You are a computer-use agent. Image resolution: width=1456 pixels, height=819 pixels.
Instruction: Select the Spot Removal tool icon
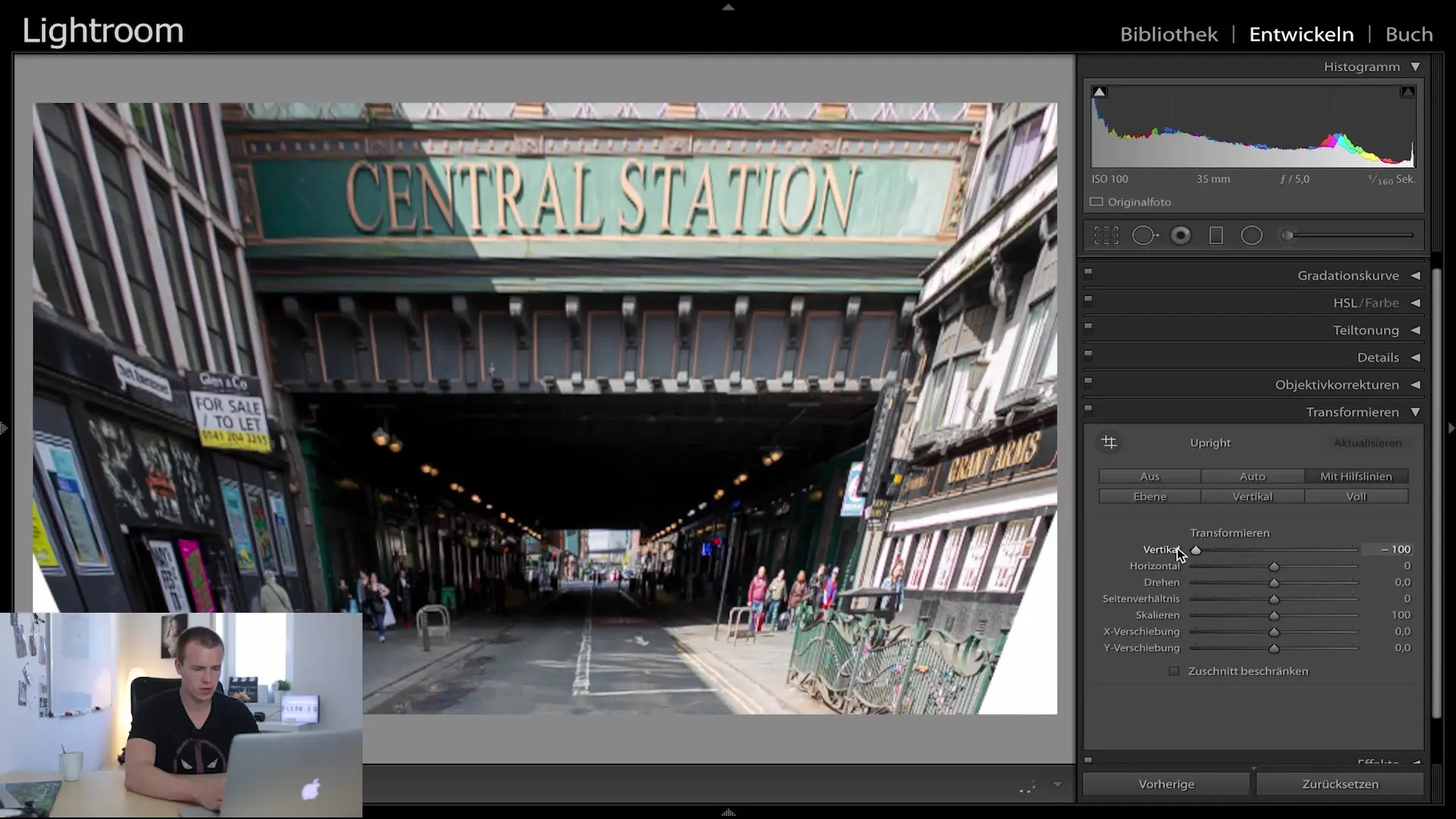(x=1145, y=236)
